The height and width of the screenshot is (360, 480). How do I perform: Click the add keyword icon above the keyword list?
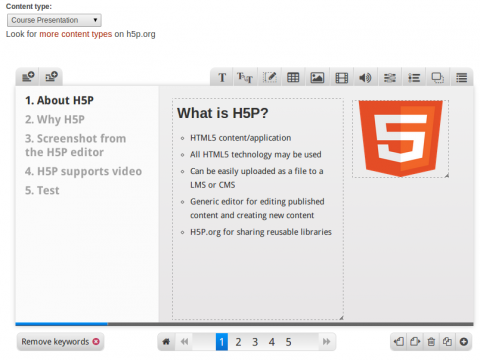pos(28,77)
